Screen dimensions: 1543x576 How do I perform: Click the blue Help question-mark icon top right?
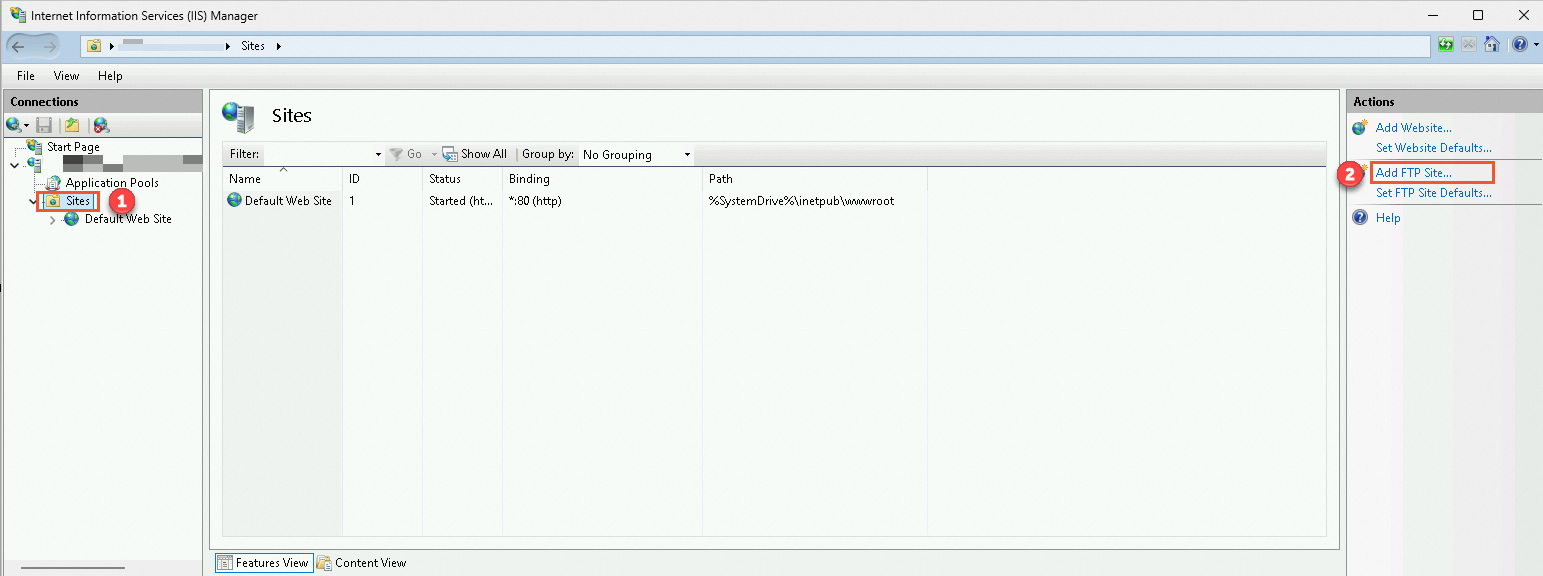tap(1519, 45)
